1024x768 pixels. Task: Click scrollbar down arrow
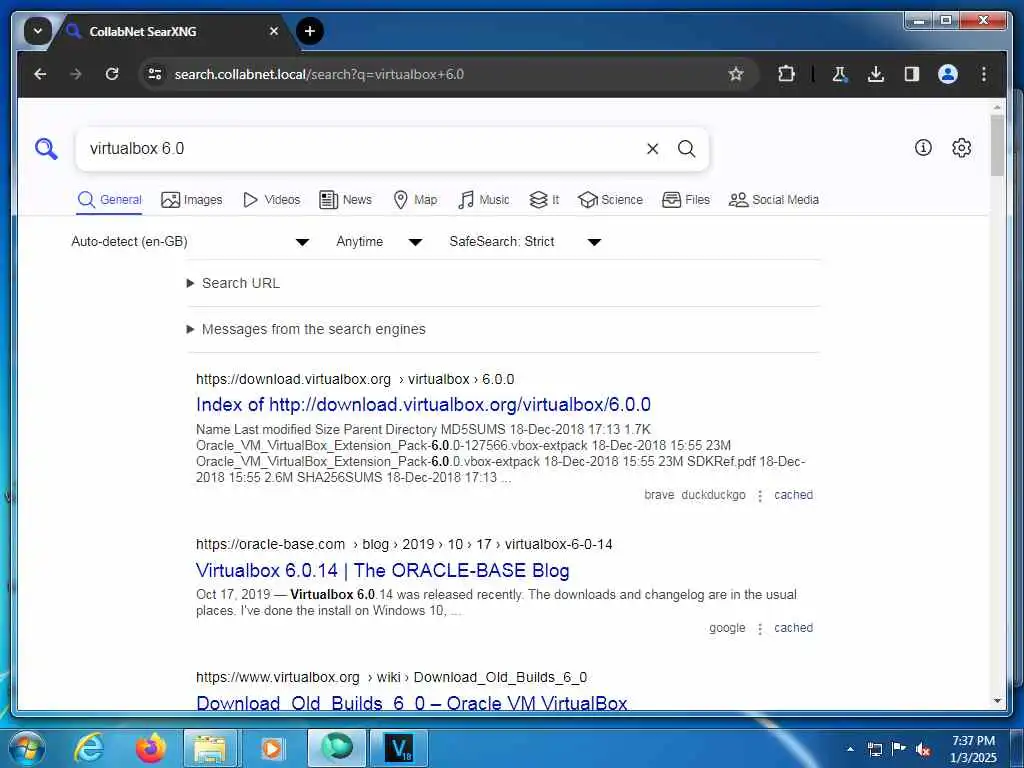(x=997, y=701)
